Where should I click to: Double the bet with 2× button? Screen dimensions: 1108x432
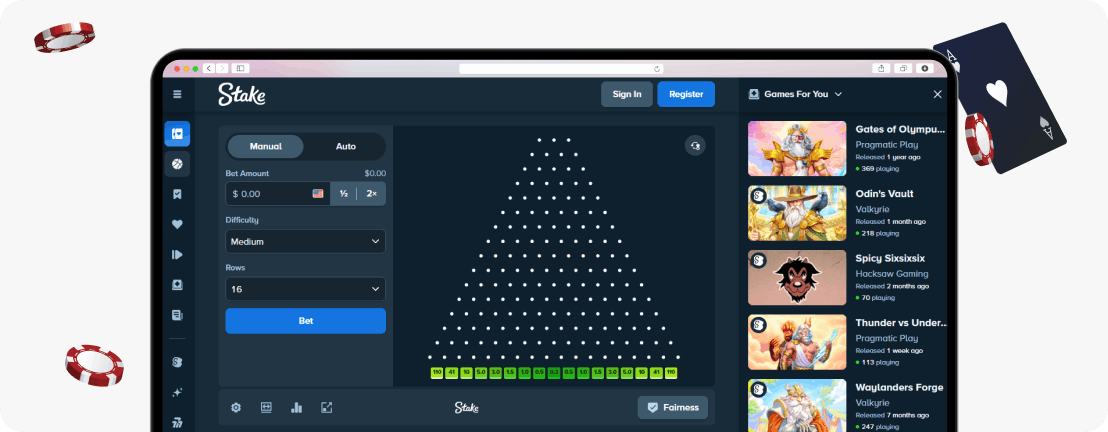[372, 194]
